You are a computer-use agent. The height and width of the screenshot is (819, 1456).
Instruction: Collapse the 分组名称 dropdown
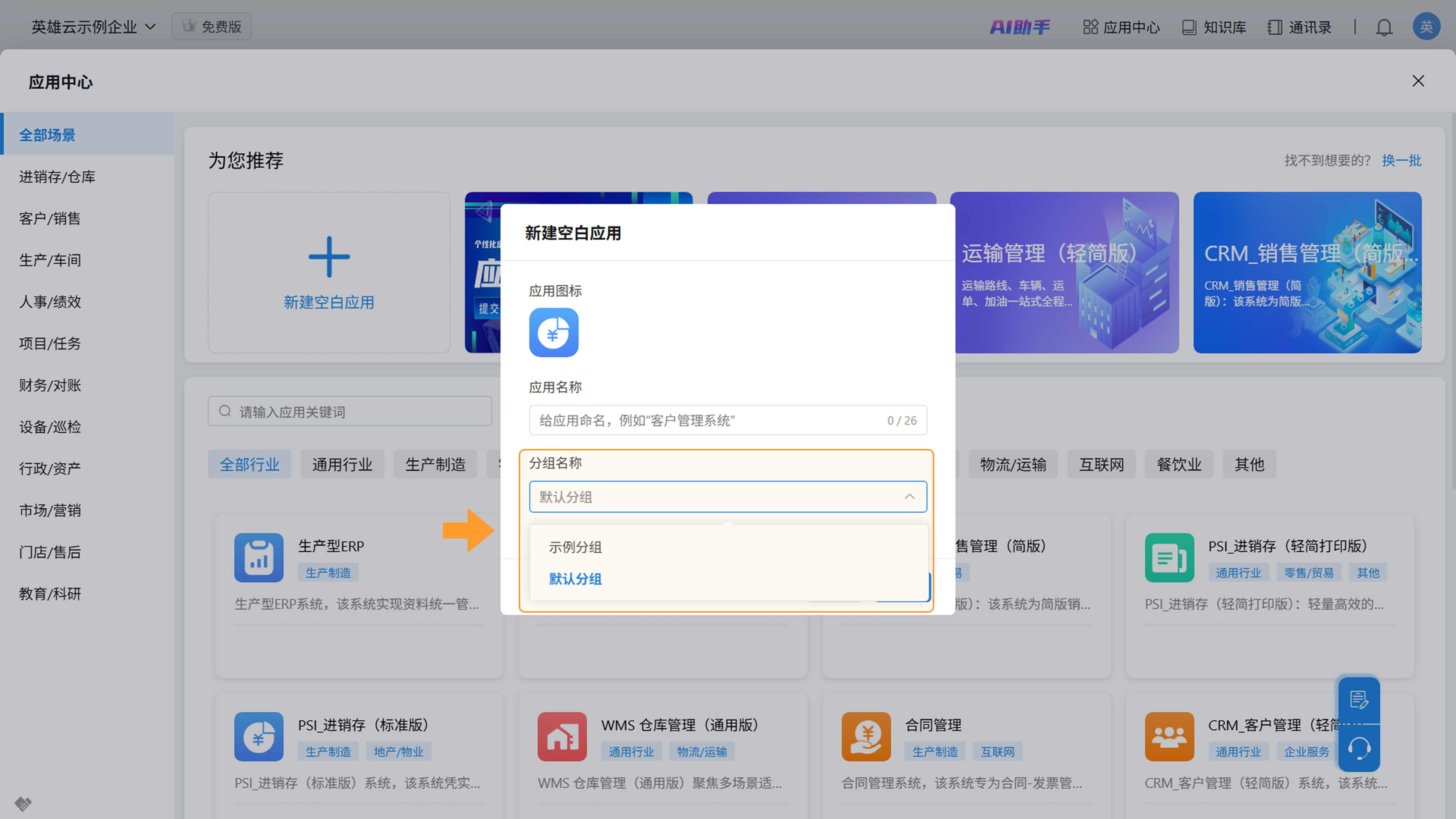coord(909,497)
